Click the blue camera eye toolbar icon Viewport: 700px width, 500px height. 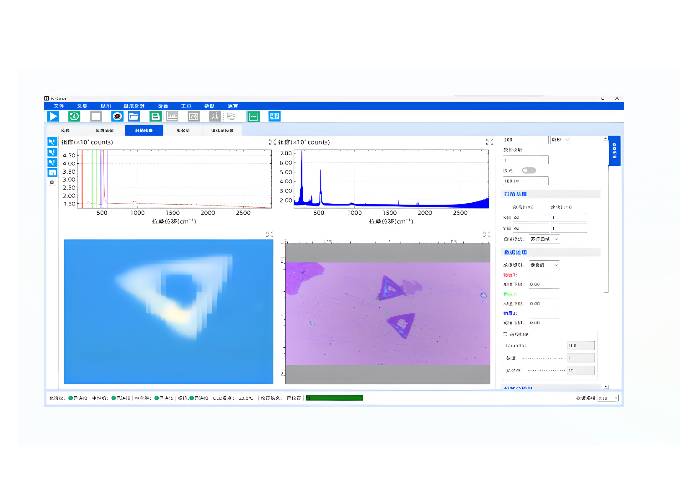click(117, 117)
